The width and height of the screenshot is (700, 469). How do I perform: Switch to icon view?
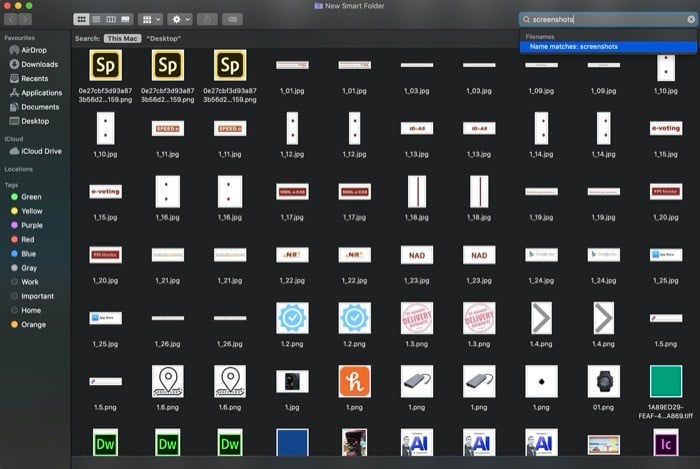(81, 19)
